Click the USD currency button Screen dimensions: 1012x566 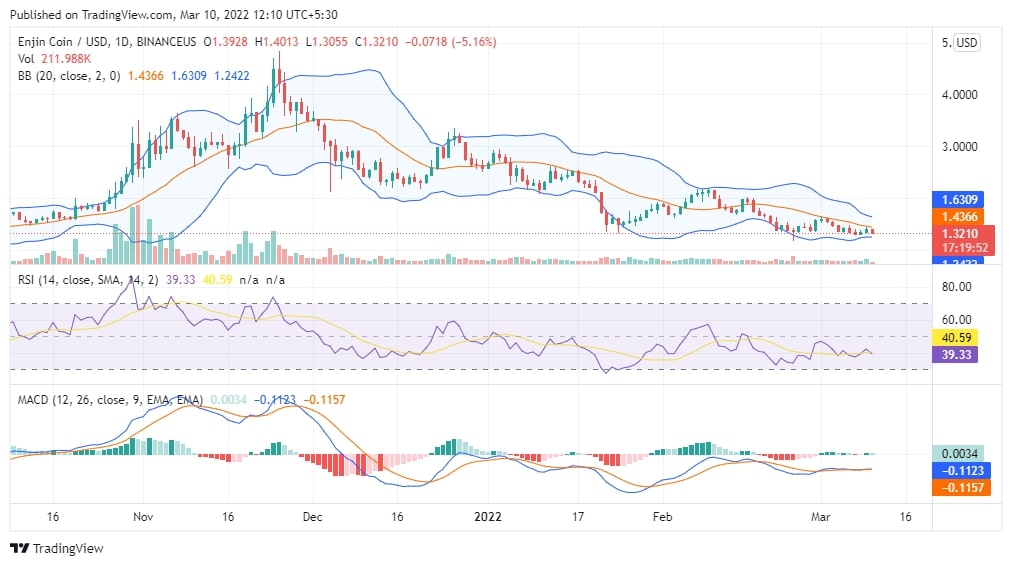pos(966,43)
